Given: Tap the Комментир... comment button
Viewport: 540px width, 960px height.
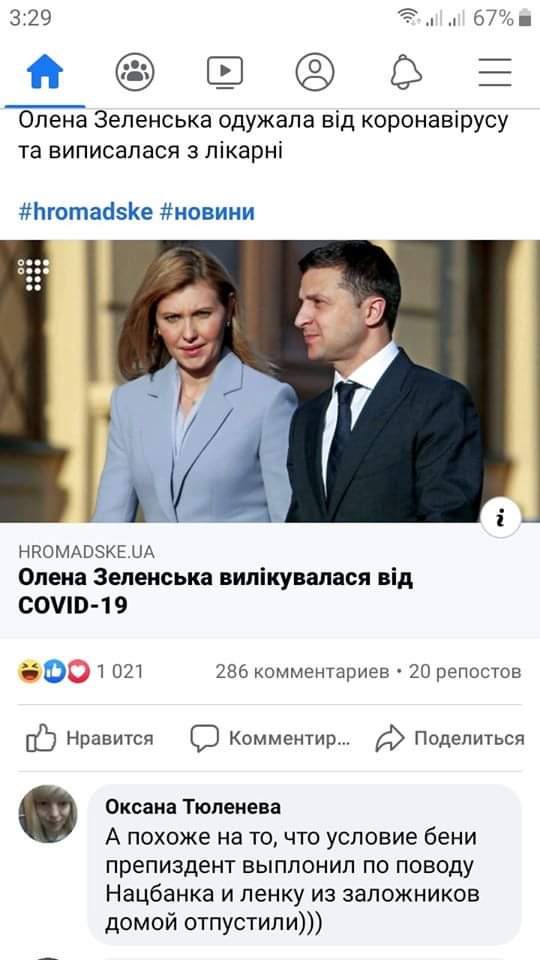Looking at the screenshot, I should 270,738.
